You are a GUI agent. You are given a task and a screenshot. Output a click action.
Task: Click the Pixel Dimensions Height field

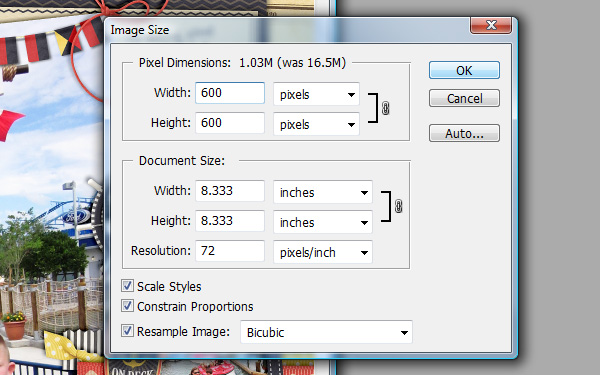coord(230,123)
